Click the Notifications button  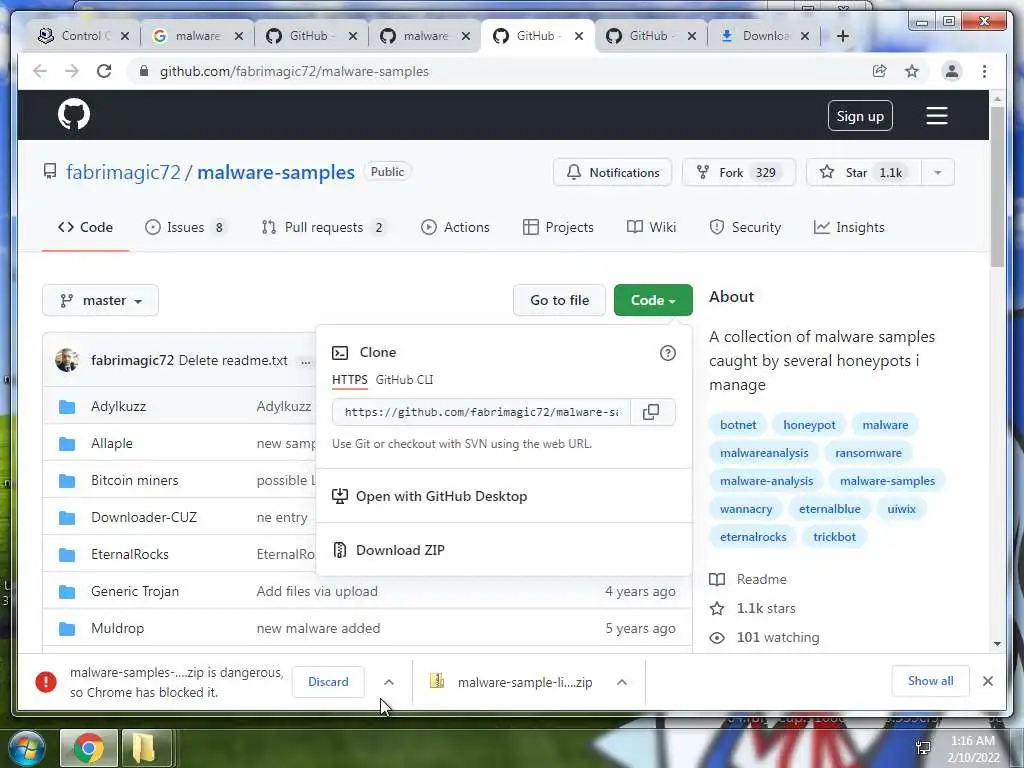coord(613,172)
